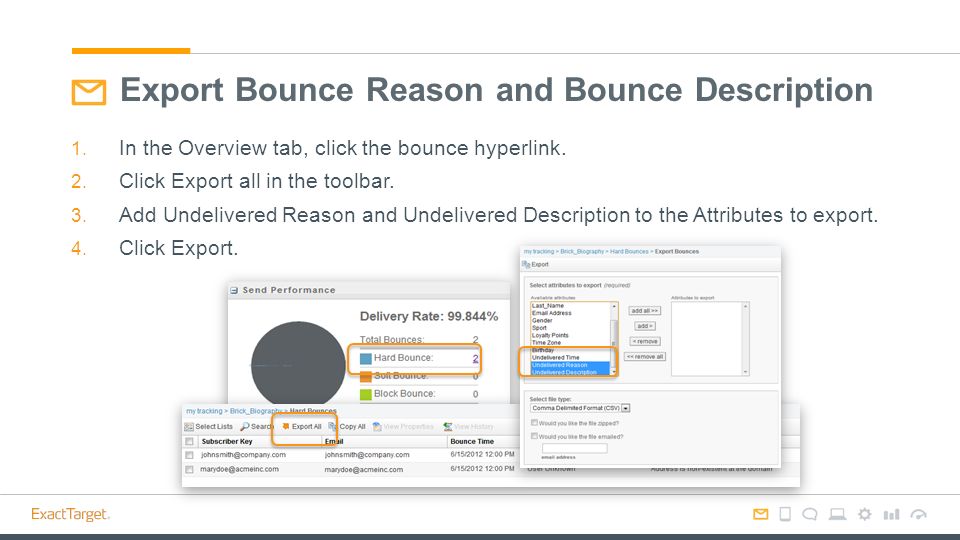This screenshot has height=540, width=960.
Task: Click the Export icon in export window
Action: coord(526,264)
